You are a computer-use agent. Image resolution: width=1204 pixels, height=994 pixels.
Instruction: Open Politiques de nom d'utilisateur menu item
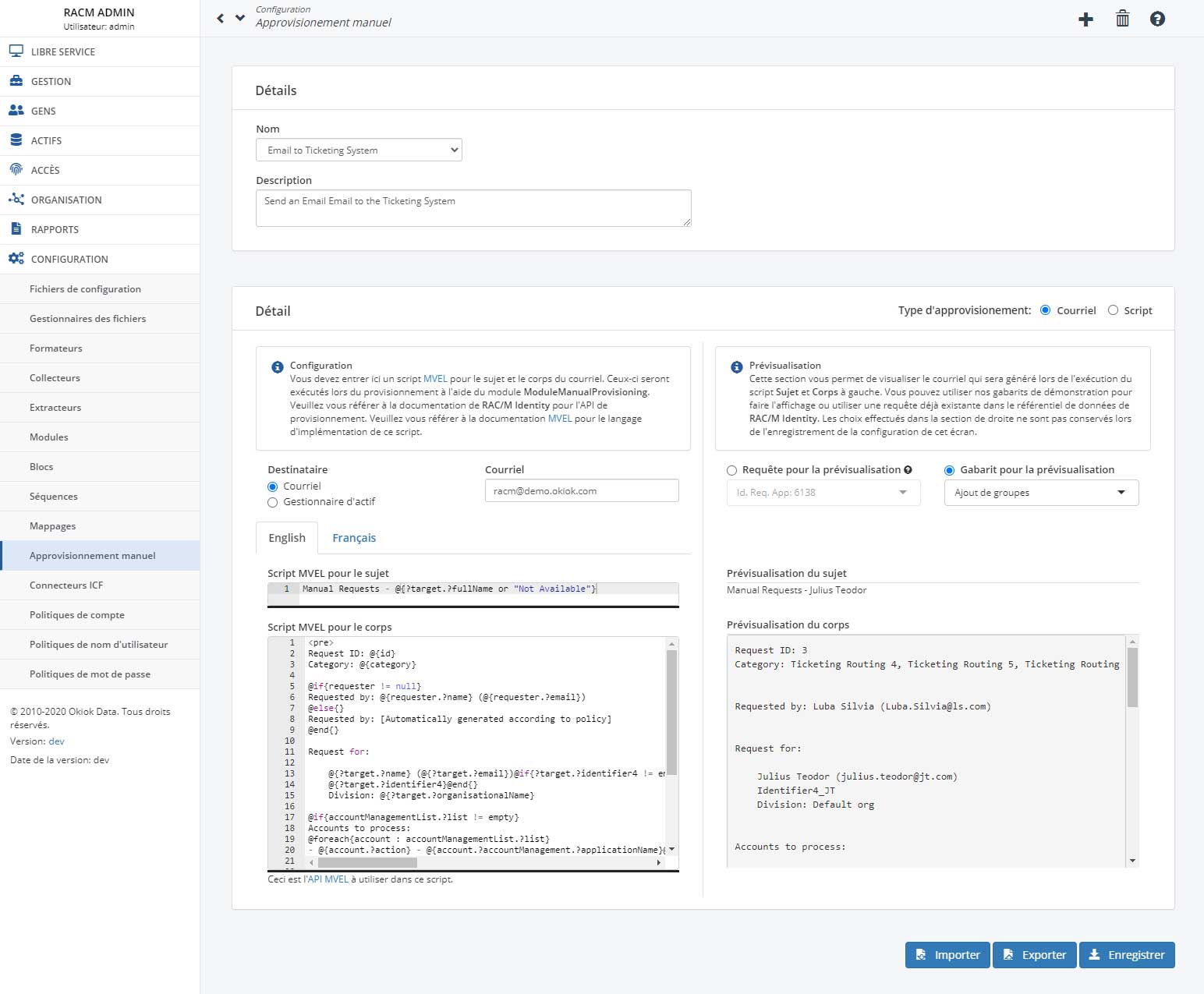click(100, 644)
